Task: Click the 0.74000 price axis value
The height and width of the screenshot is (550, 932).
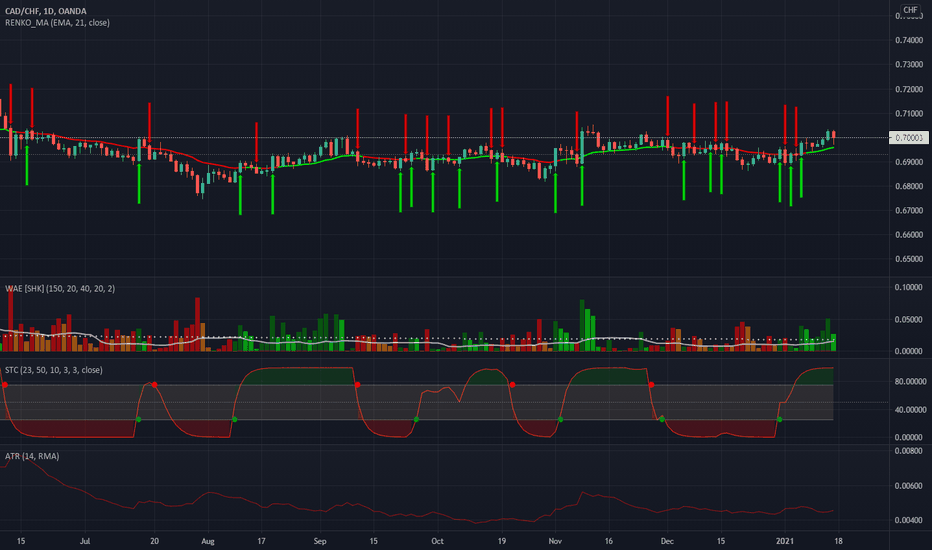Action: (909, 40)
